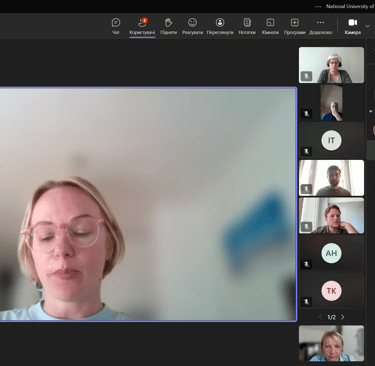Expand camera options dropdown arrow

[368, 26]
